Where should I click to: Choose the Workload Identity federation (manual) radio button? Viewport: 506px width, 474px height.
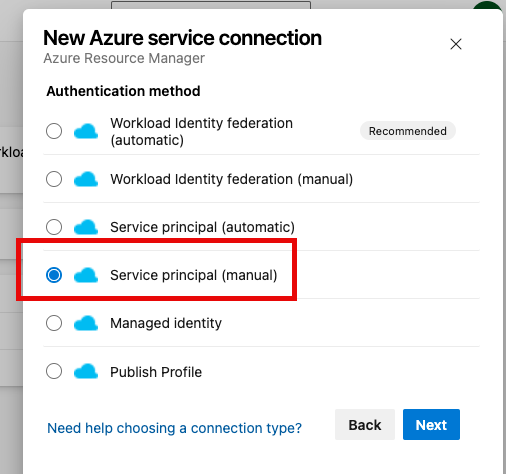point(54,179)
